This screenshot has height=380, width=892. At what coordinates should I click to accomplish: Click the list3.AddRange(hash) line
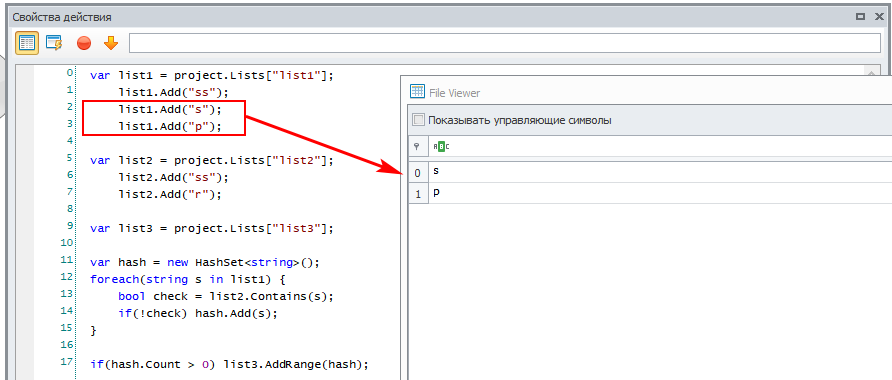(229, 365)
